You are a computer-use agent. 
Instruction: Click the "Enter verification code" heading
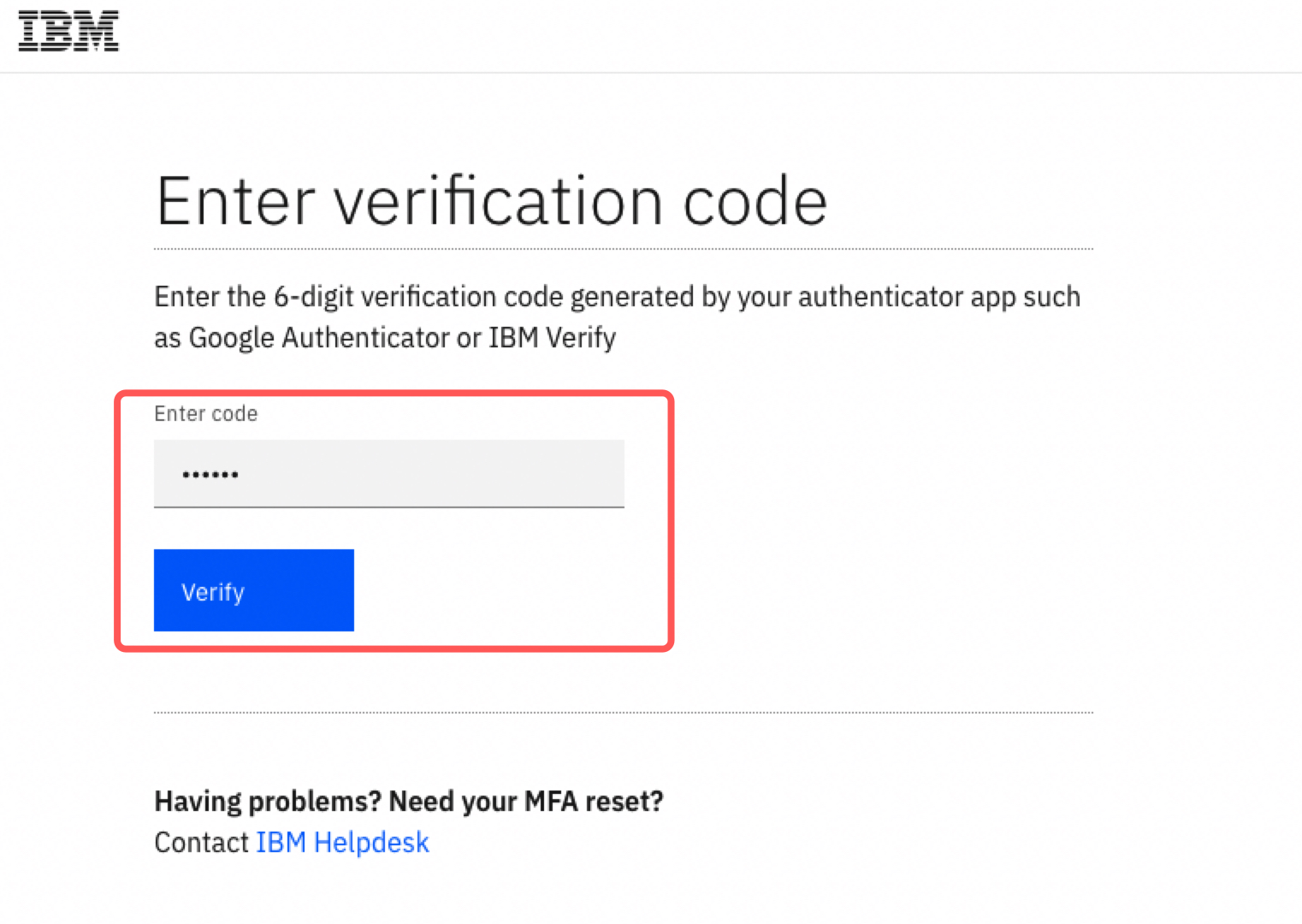tap(492, 202)
